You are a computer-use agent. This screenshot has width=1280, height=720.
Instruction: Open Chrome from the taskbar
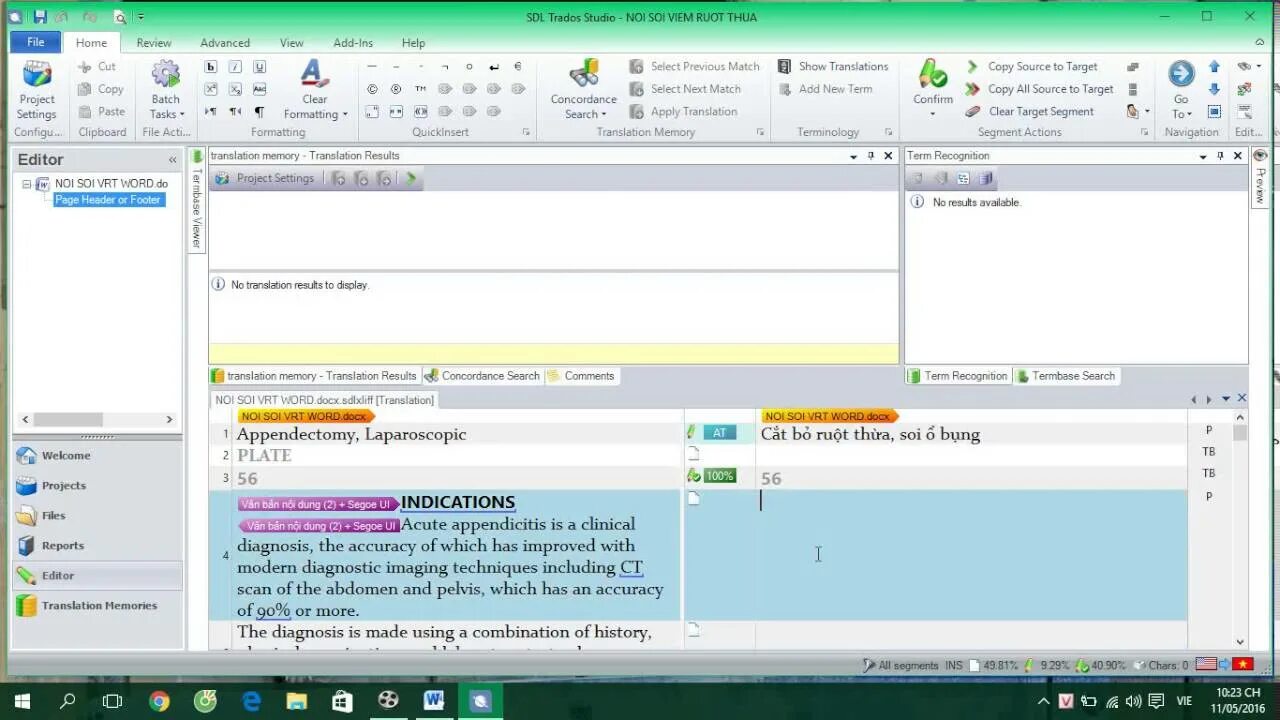159,701
